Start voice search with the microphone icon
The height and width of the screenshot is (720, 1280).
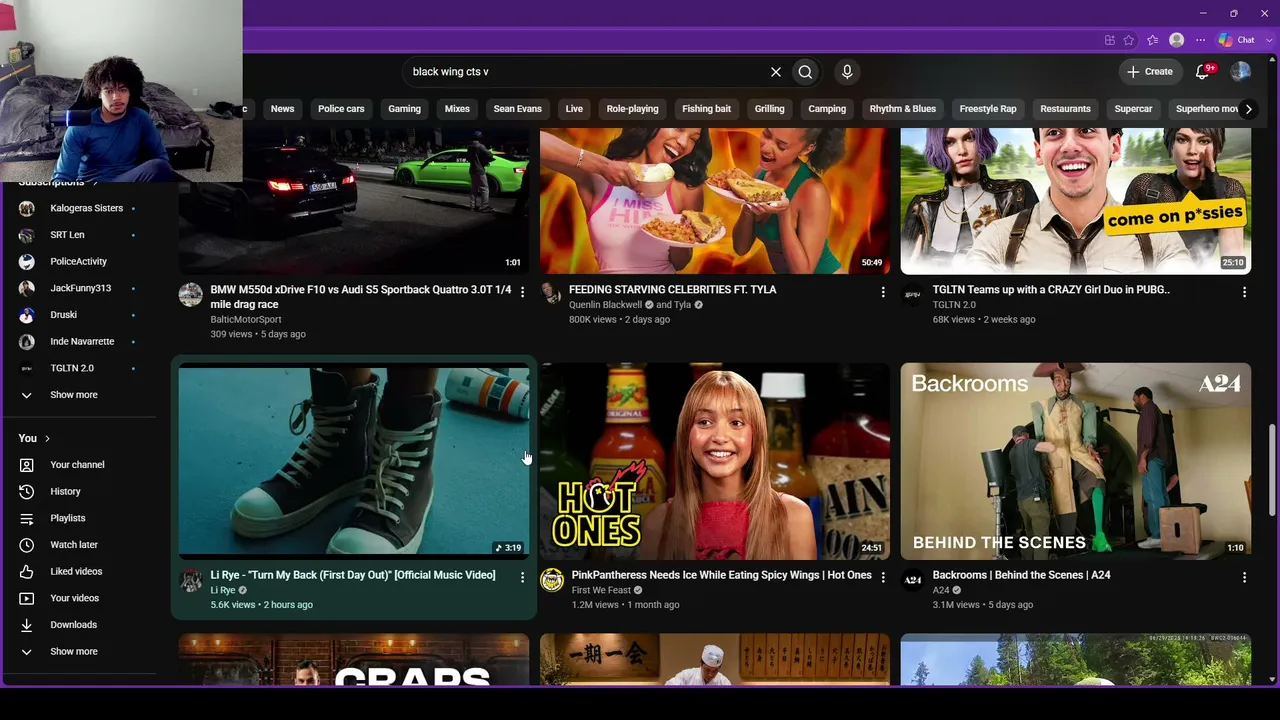click(847, 72)
